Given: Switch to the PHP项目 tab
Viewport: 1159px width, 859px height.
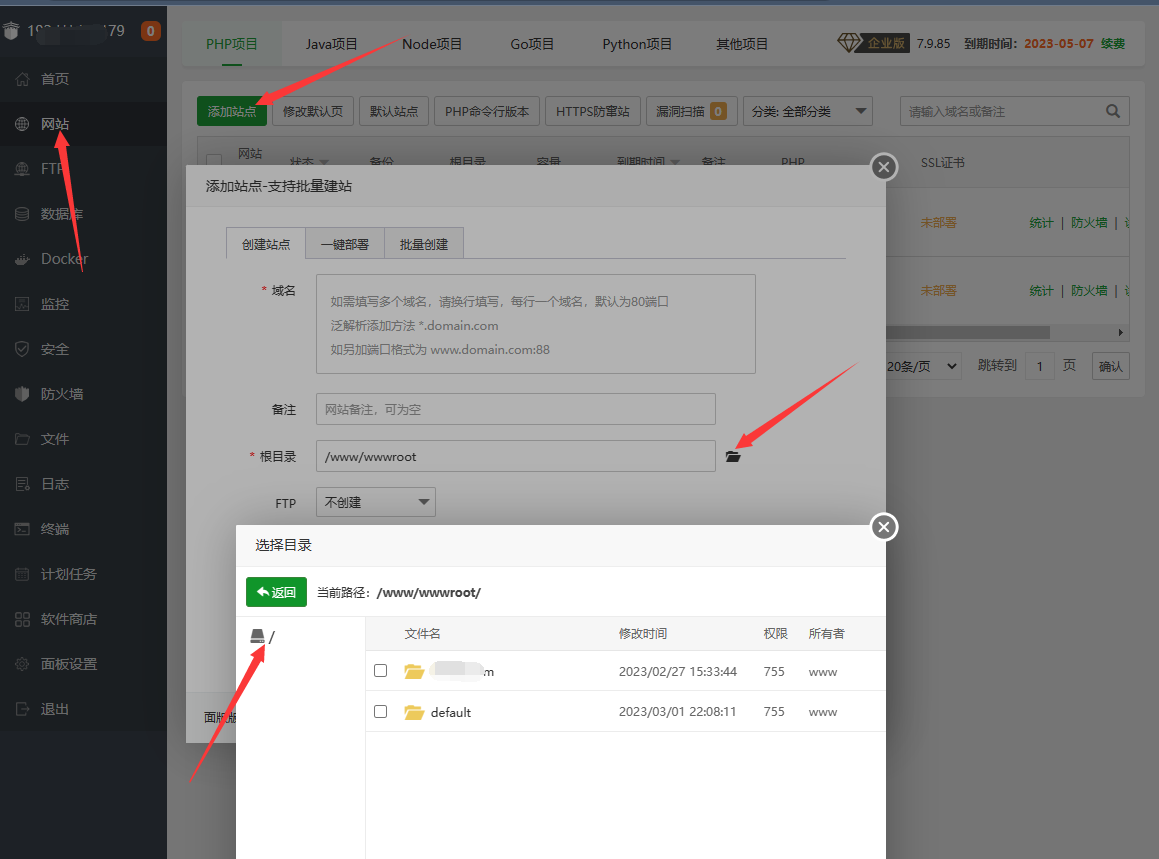Looking at the screenshot, I should (x=231, y=44).
